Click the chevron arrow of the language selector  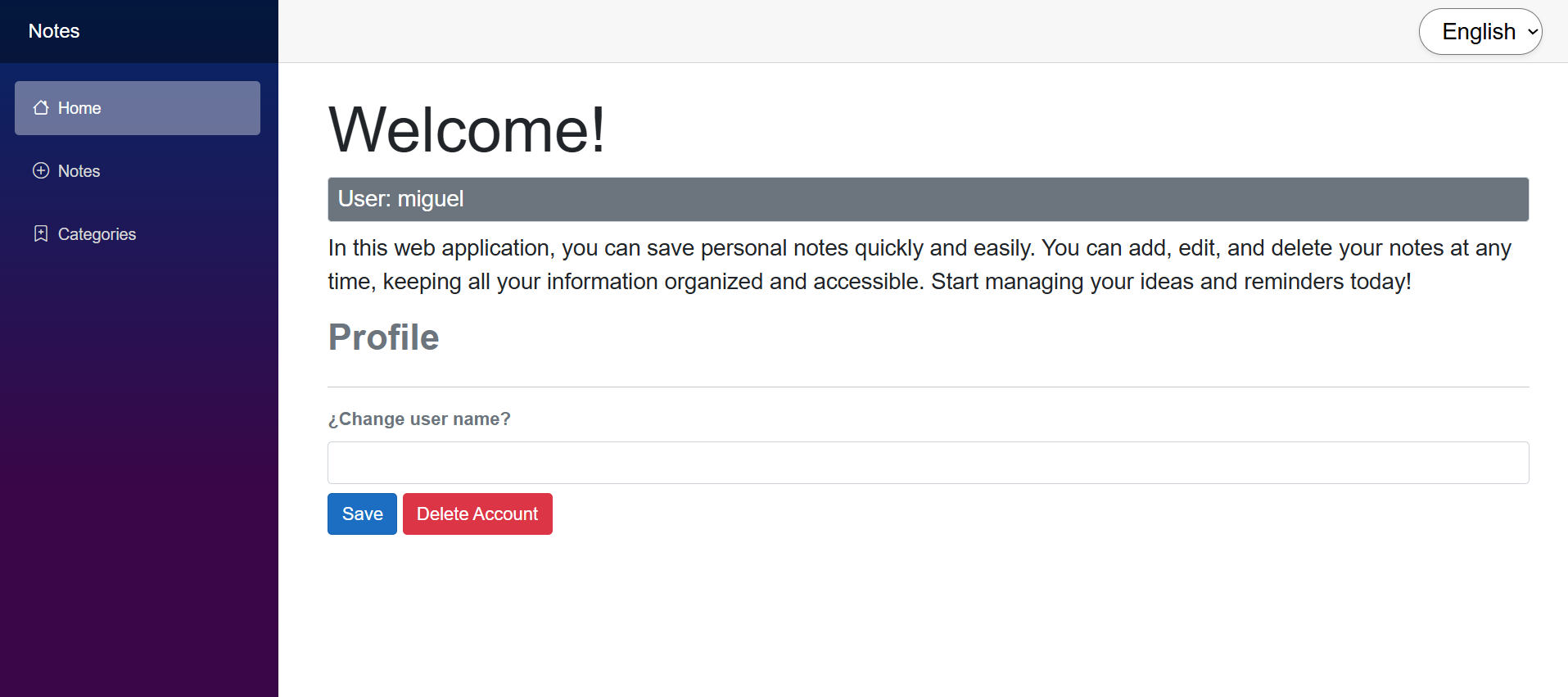(x=1532, y=32)
